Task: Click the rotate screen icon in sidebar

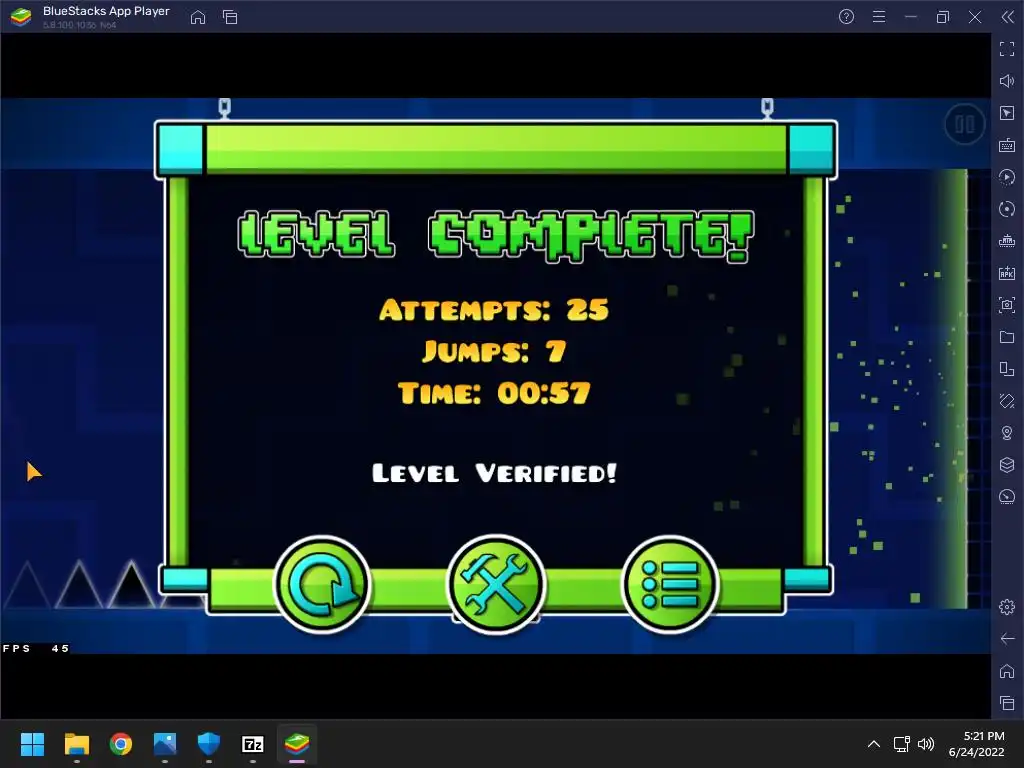Action: tap(1007, 401)
